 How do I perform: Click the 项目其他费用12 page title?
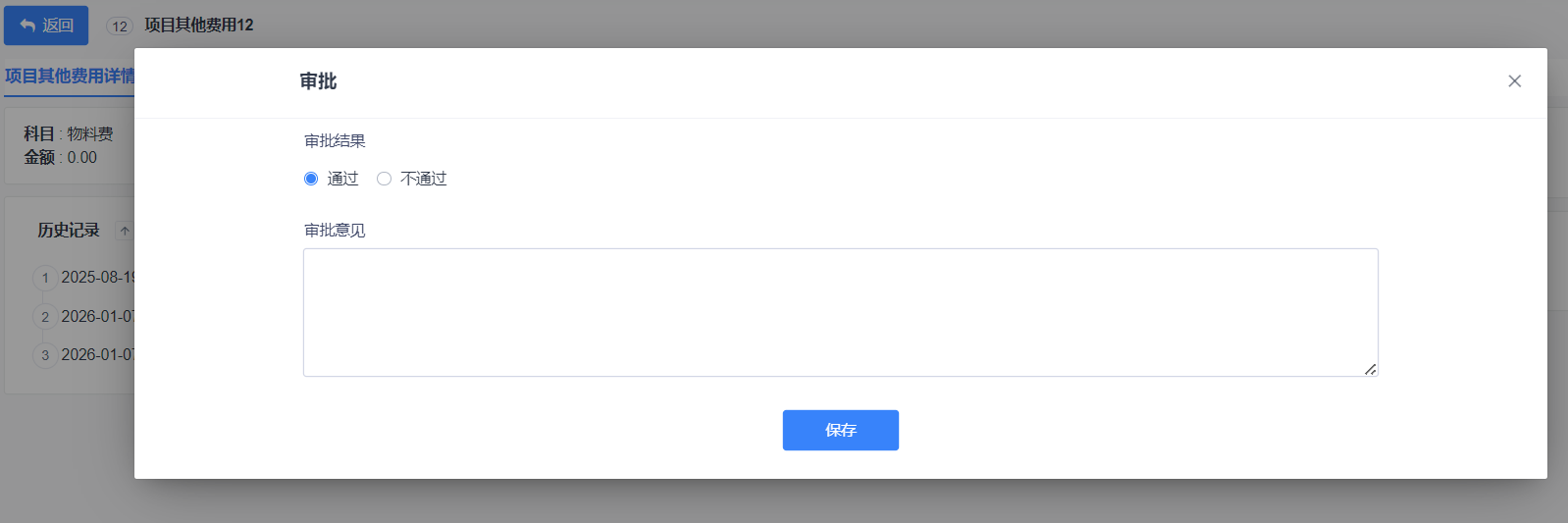pos(199,26)
